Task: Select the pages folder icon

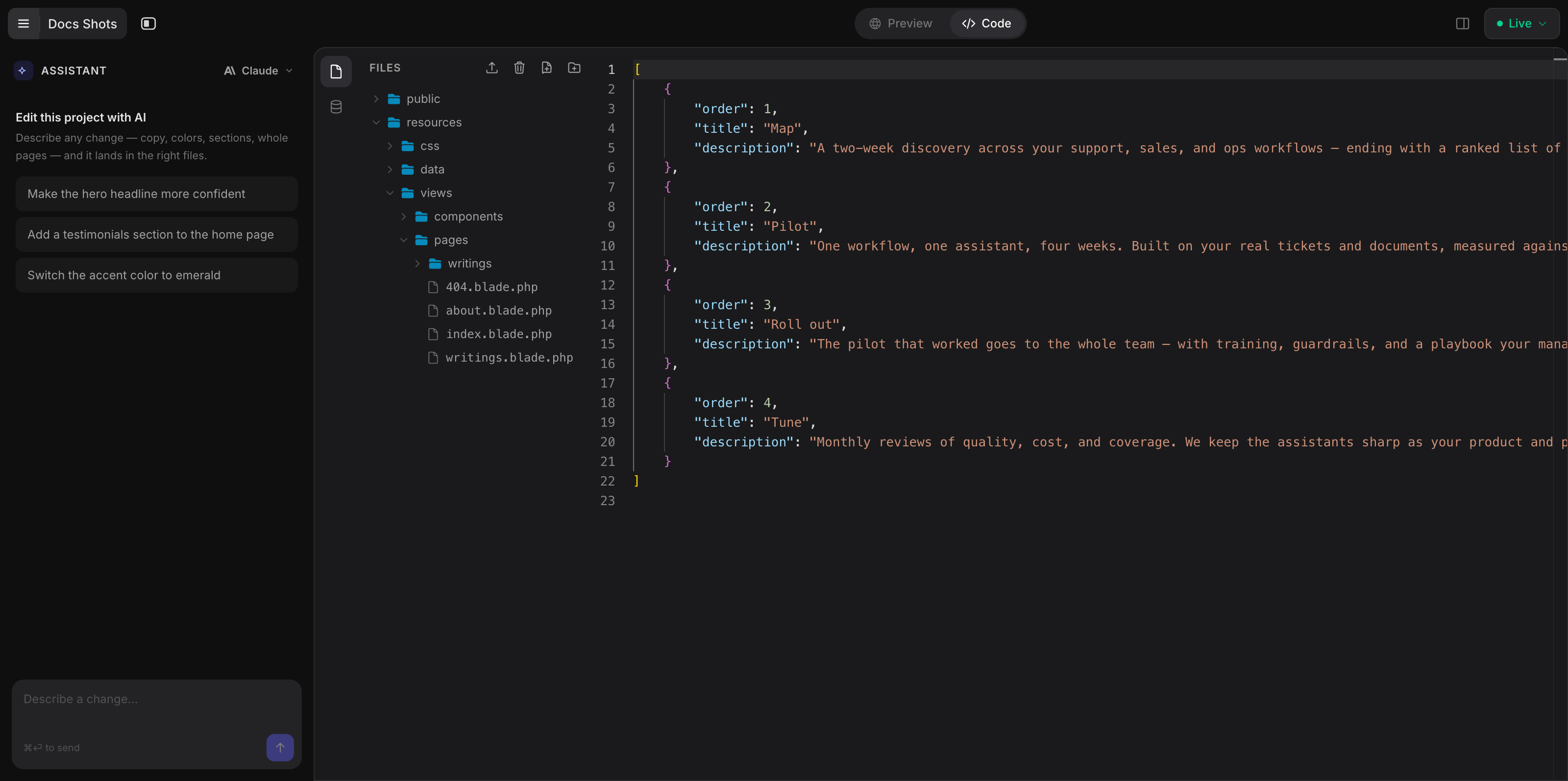Action: (421, 240)
